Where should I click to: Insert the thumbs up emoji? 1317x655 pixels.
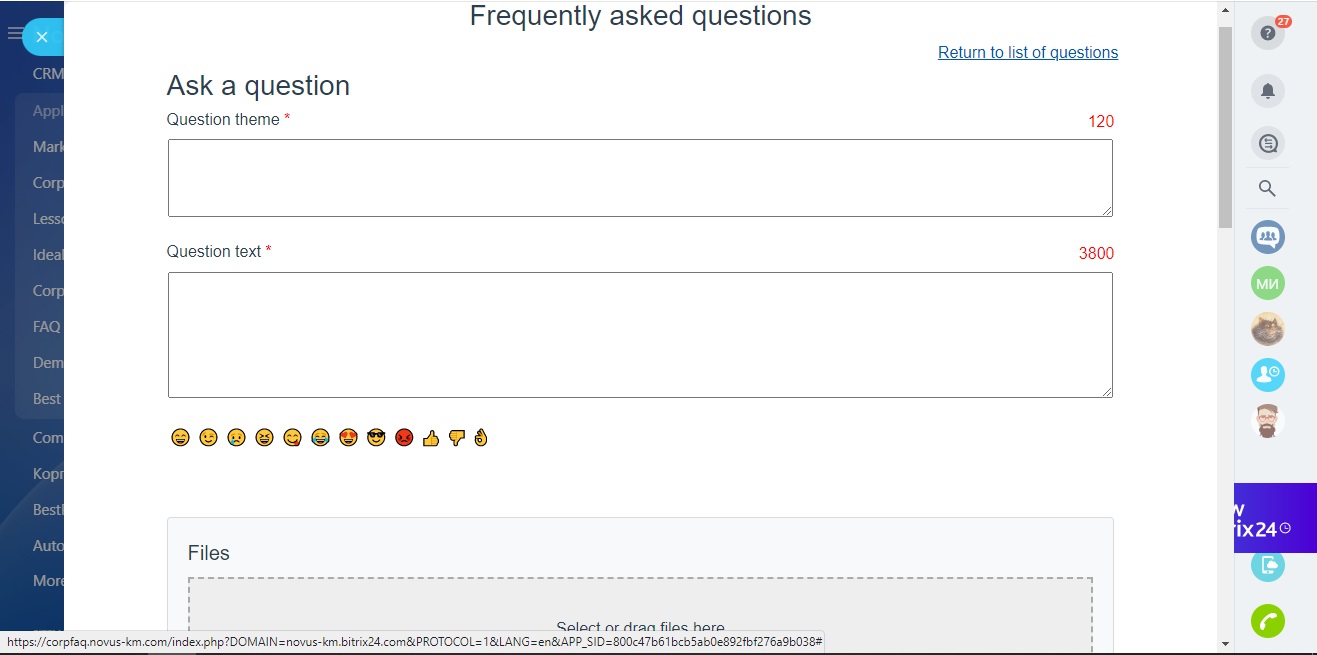click(431, 438)
